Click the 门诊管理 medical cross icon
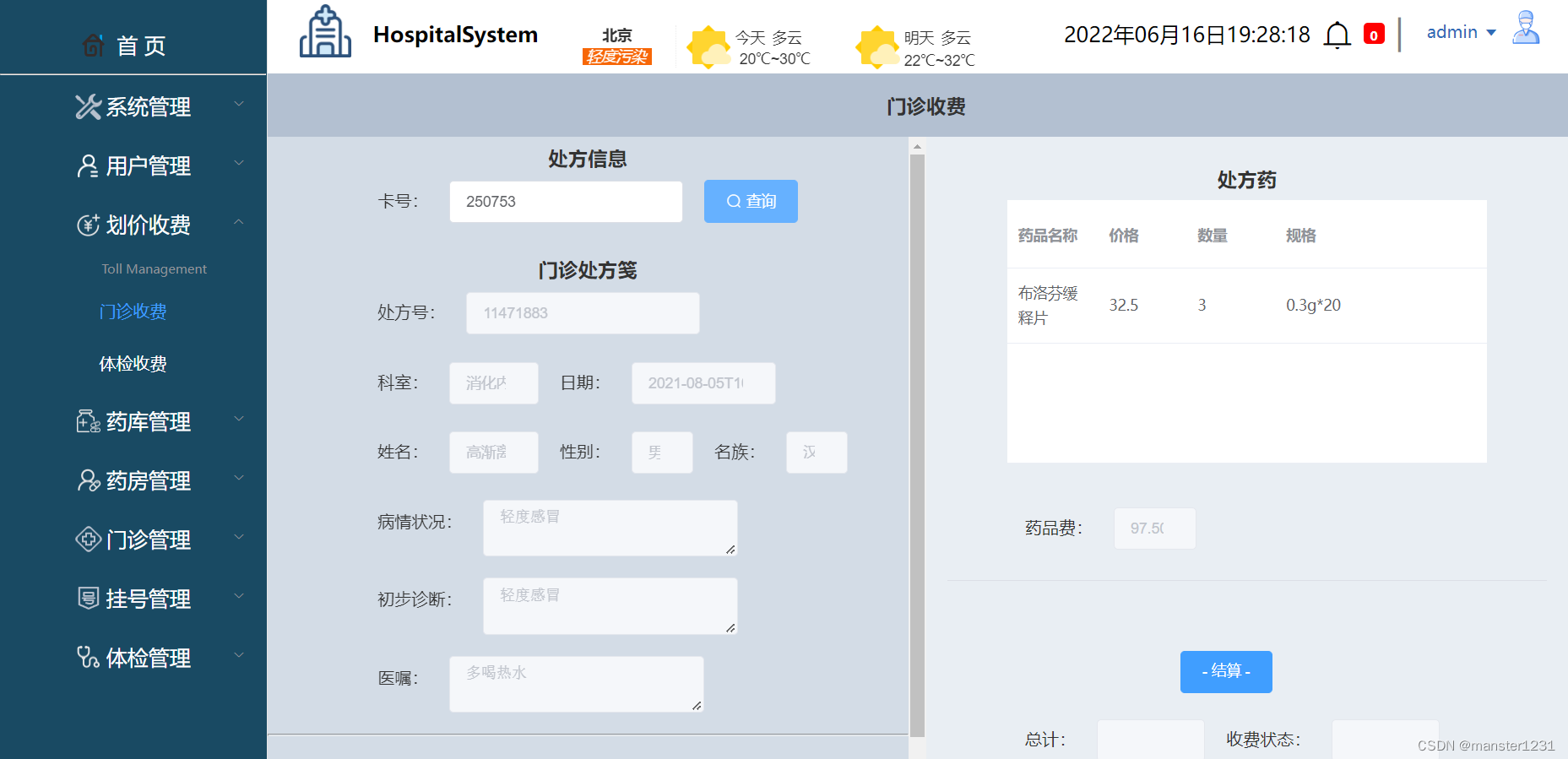This screenshot has width=1568, height=759. tap(88, 539)
